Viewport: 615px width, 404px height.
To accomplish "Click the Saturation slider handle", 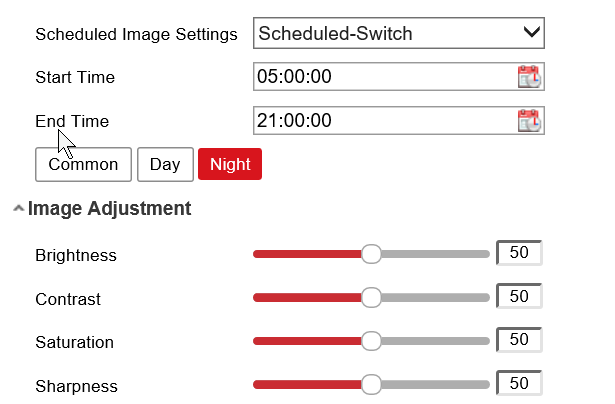I will [371, 341].
